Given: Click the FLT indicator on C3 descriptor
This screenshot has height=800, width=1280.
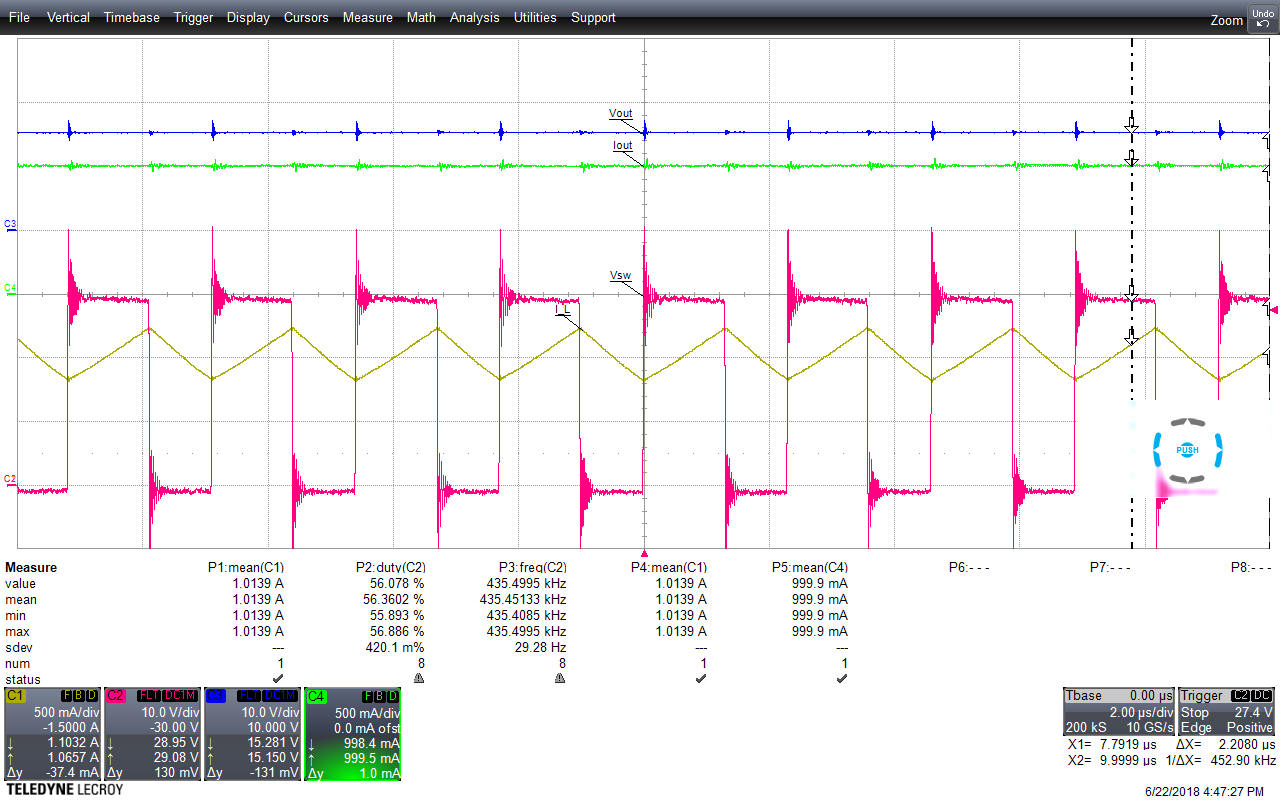Looking at the screenshot, I should 247,695.
